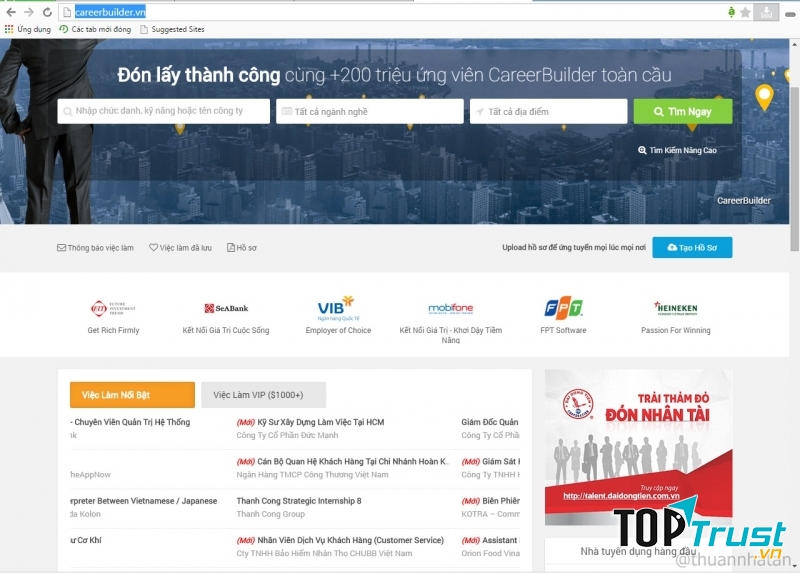Screen dimensions: 800x573
Task: Open the SeABank employer logo
Action: click(x=226, y=308)
